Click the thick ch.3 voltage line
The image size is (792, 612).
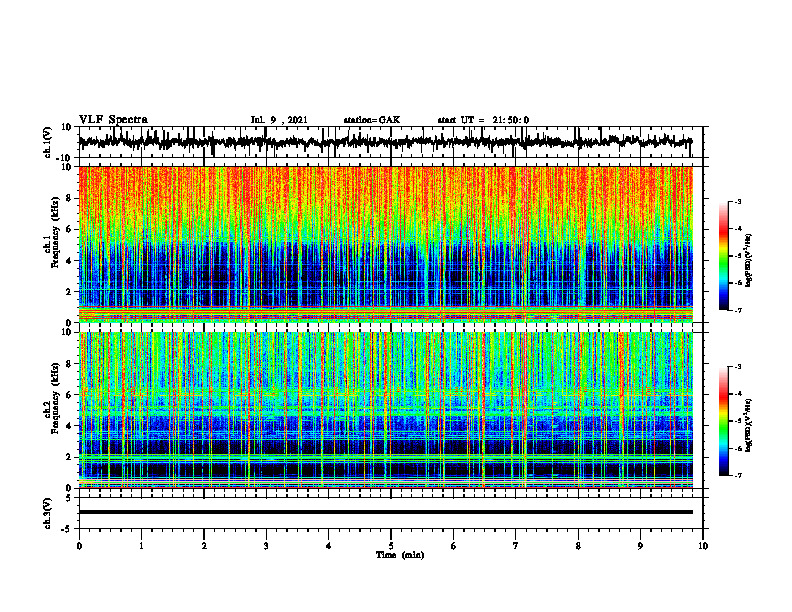coord(385,512)
